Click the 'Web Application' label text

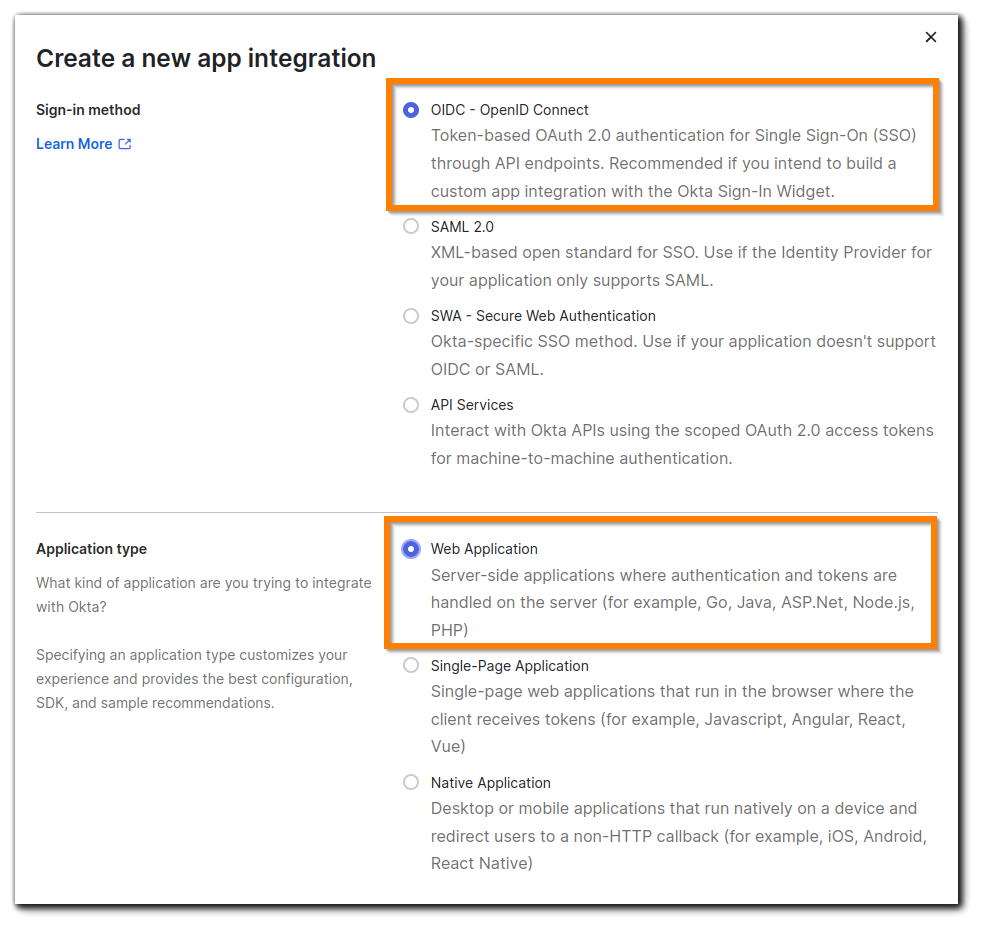click(x=484, y=549)
